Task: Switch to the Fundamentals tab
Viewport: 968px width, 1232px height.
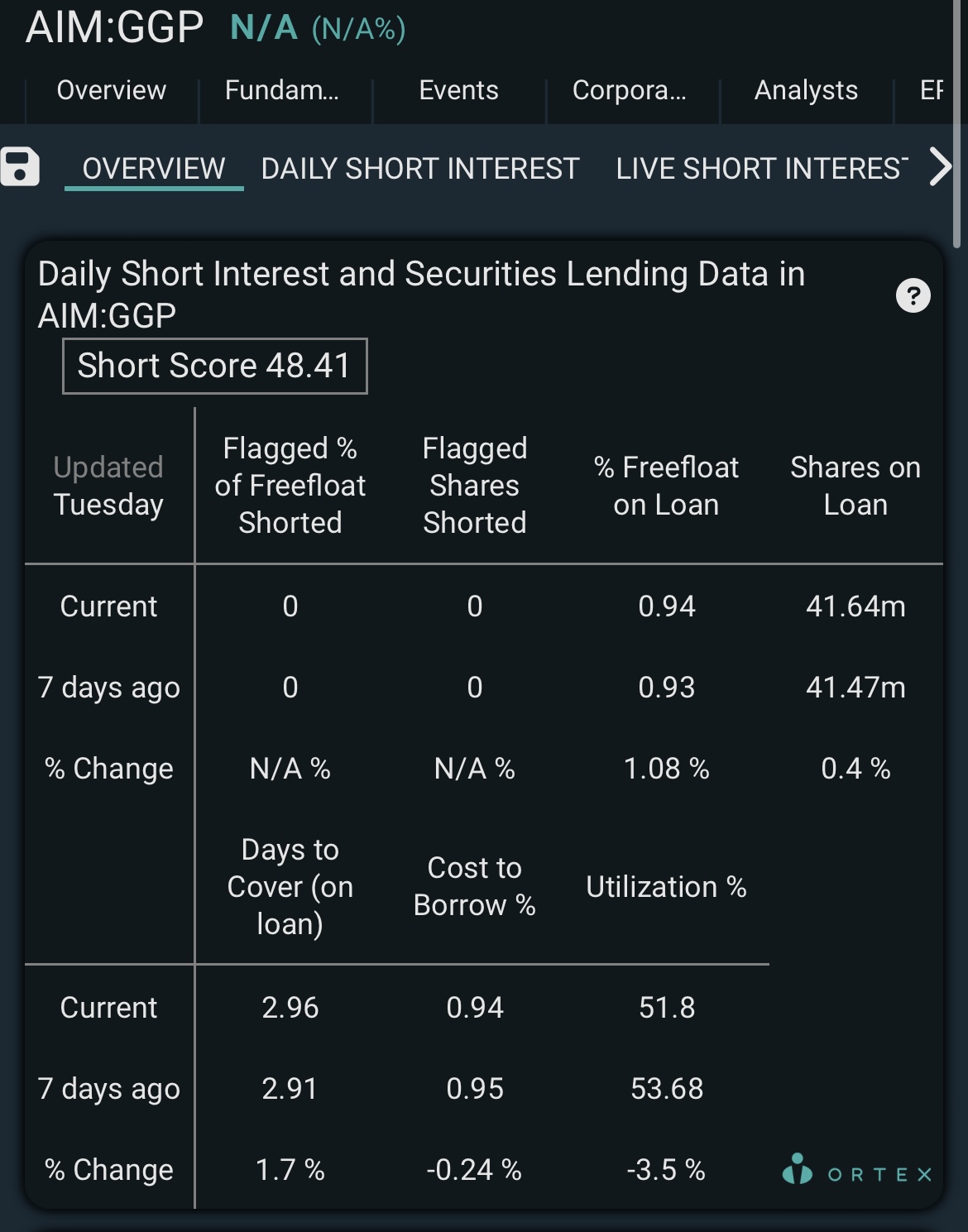Action: point(282,90)
